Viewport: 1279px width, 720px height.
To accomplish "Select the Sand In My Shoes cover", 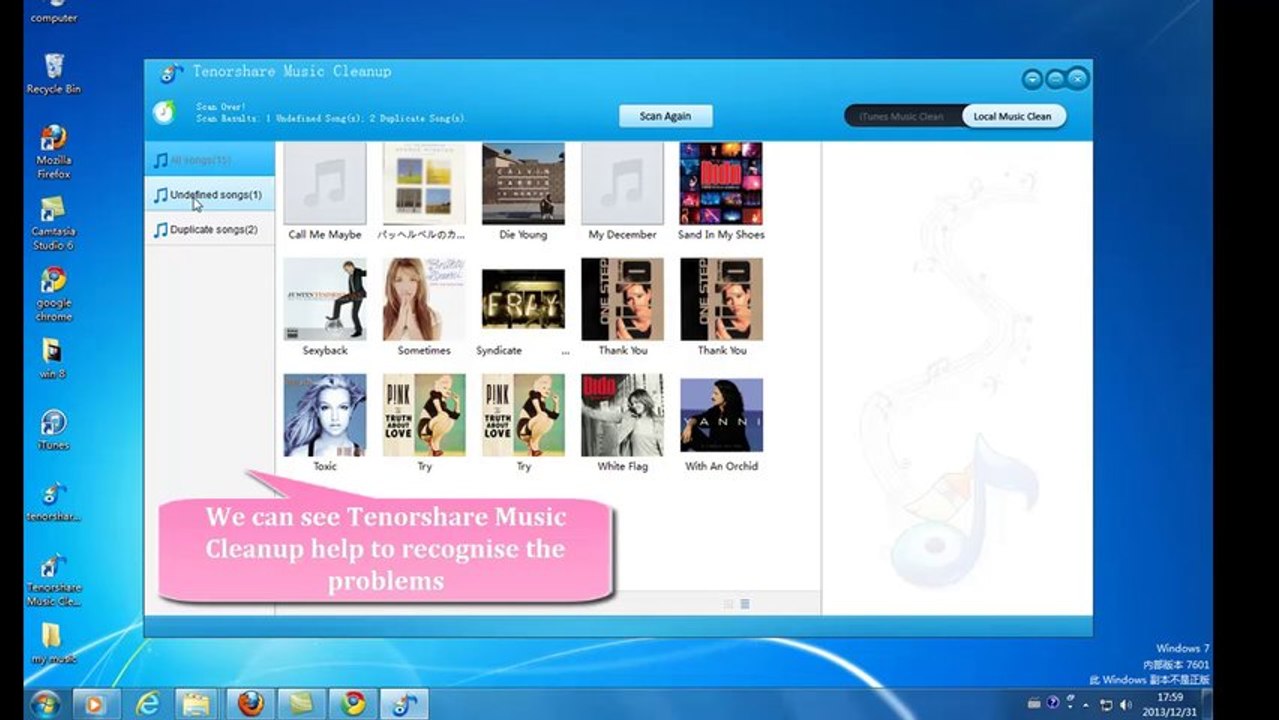I will 721,183.
